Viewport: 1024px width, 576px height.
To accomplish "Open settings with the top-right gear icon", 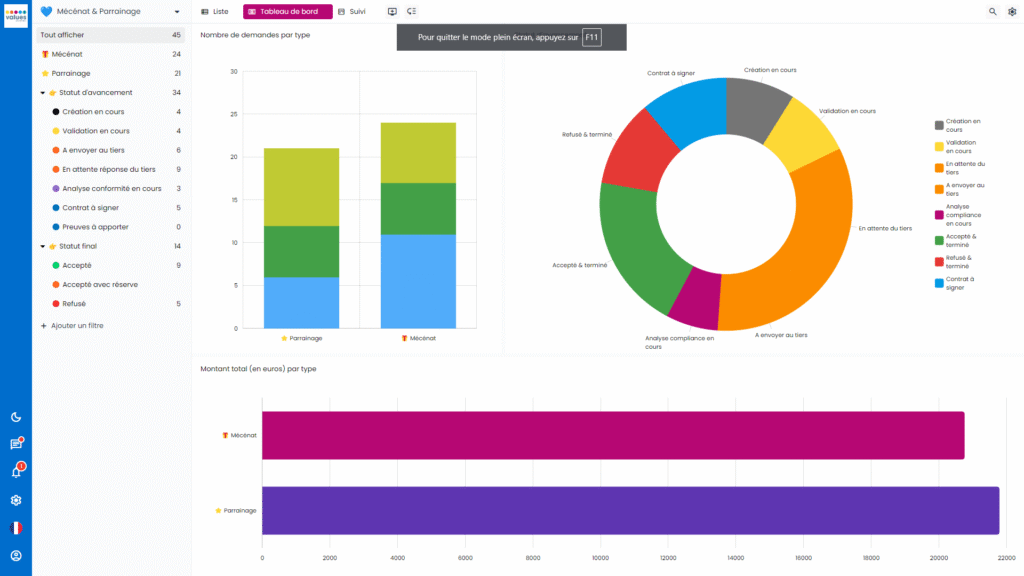I will tap(1013, 11).
